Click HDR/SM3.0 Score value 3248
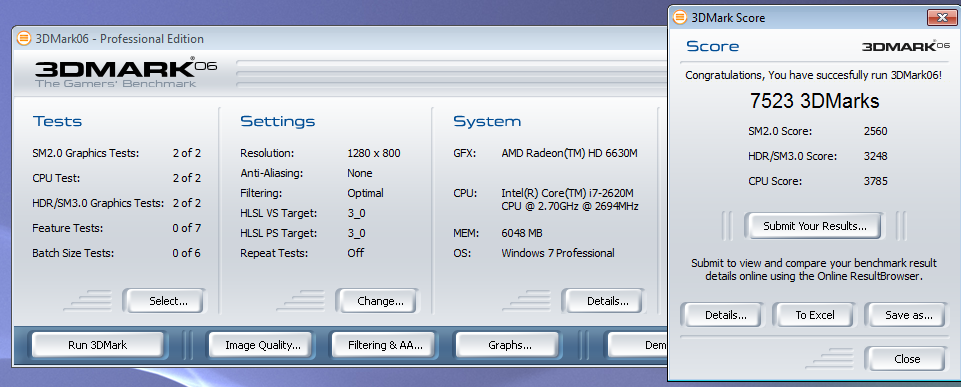 click(876, 156)
